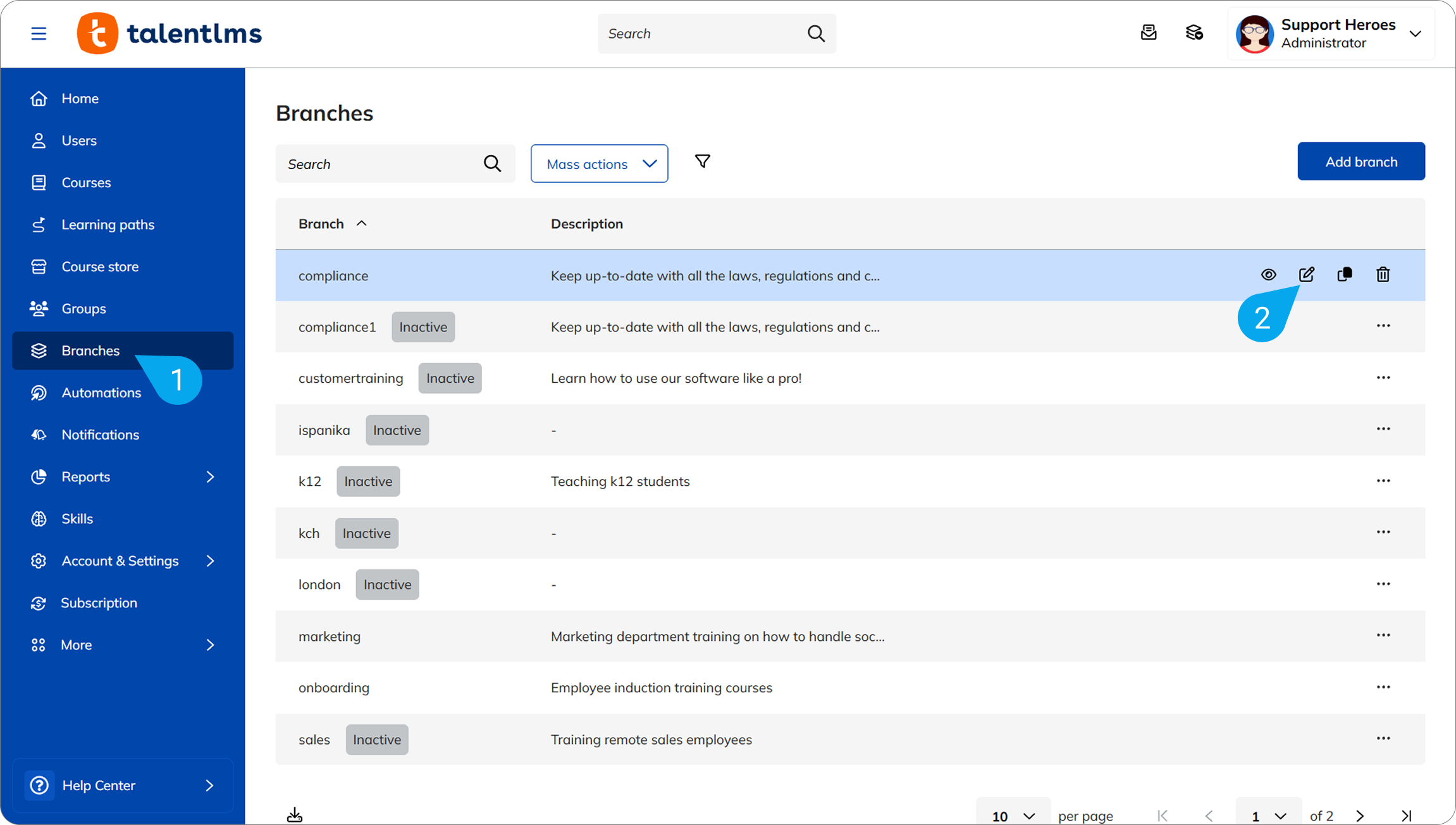Click the export download icon below table
The height and width of the screenshot is (825, 1456).
tap(295, 815)
